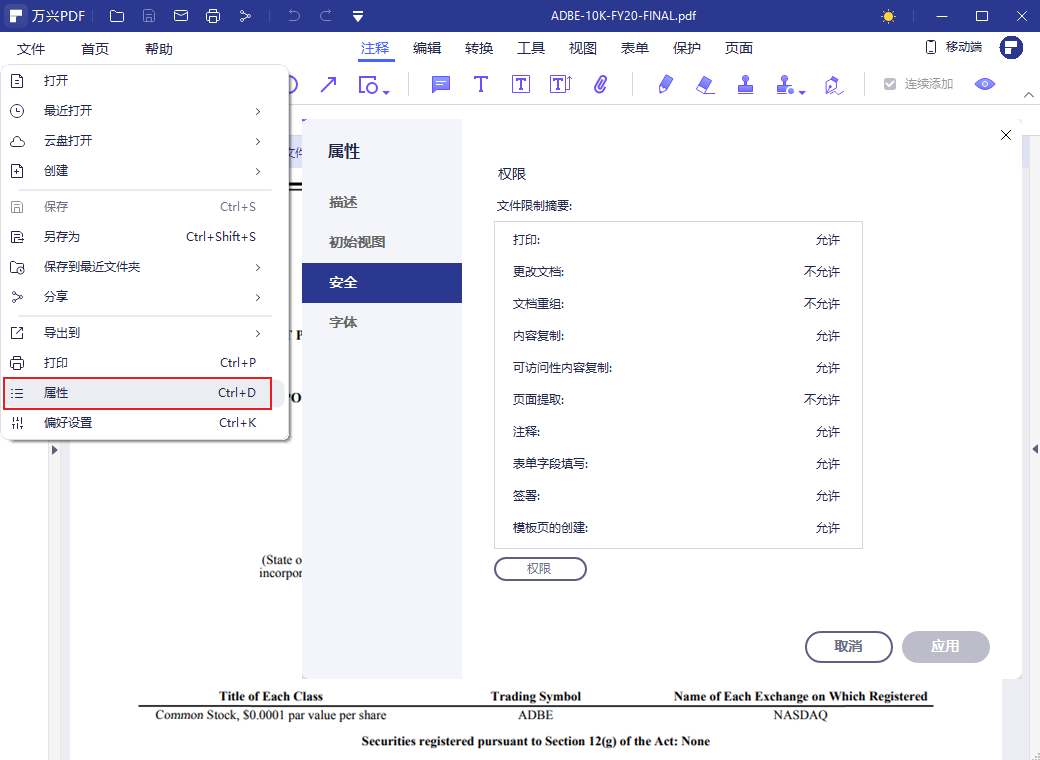Click the Email icon in title bar

click(x=181, y=15)
